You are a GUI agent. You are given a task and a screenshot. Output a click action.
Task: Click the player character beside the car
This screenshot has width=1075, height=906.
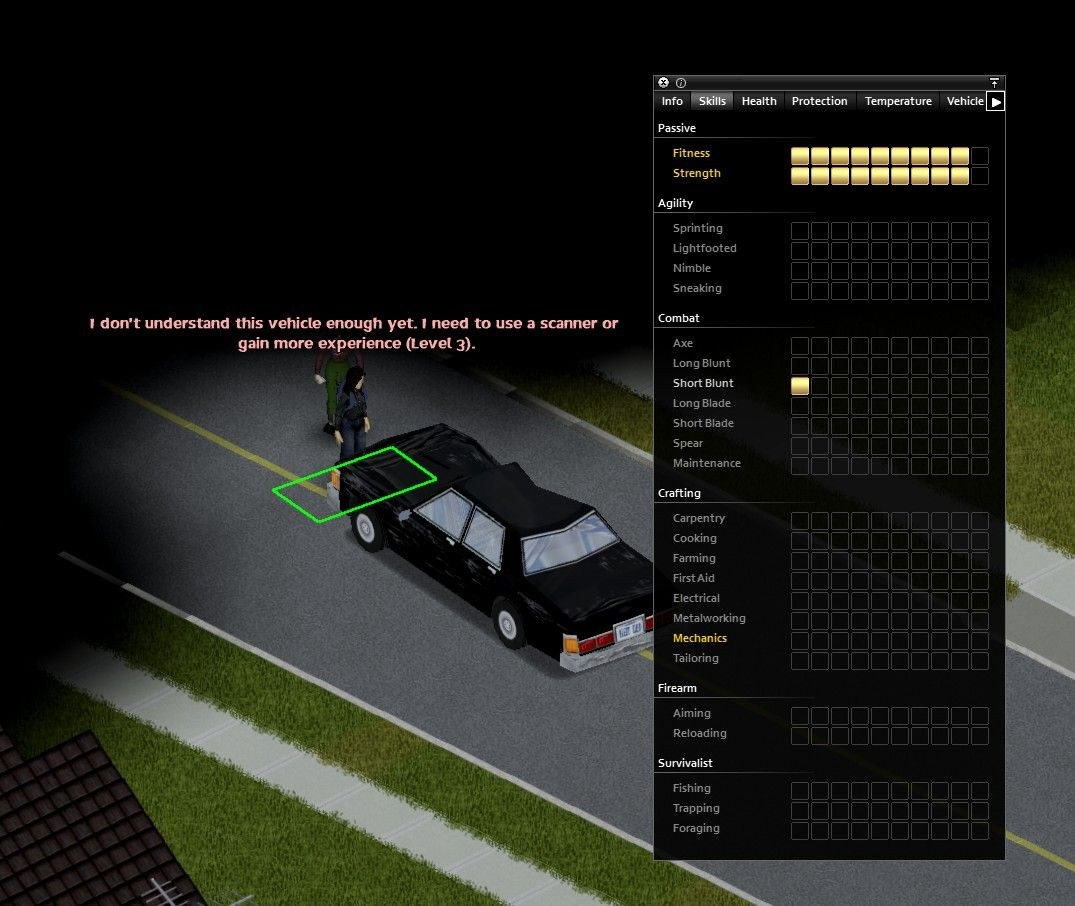pyautogui.click(x=352, y=413)
